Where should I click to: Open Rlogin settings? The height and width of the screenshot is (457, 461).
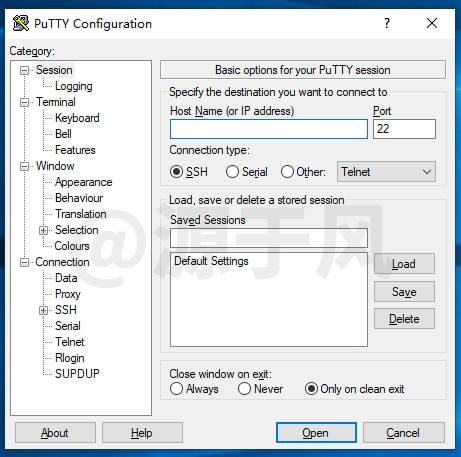pos(70,358)
